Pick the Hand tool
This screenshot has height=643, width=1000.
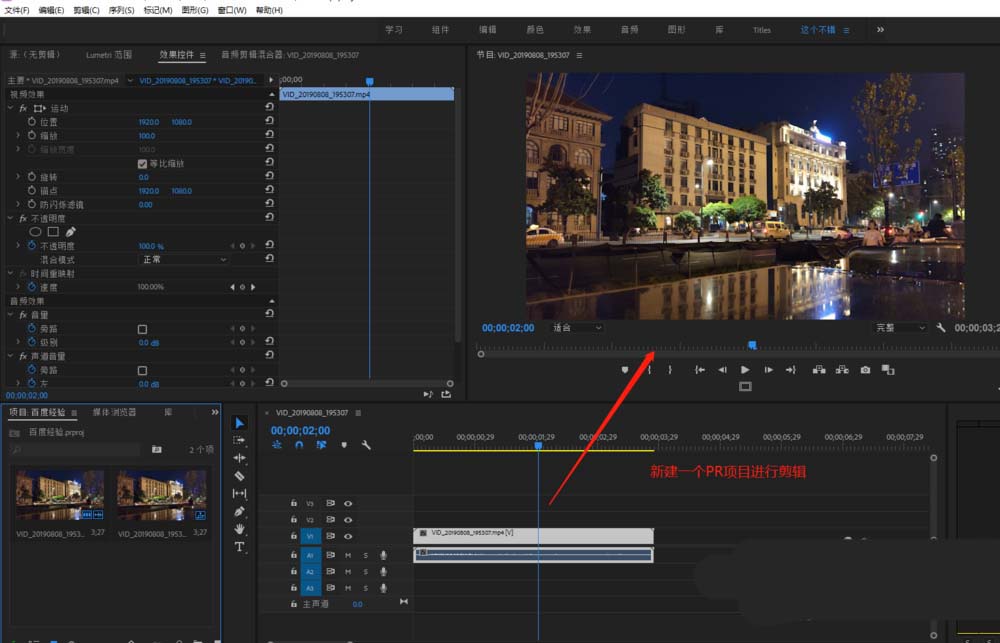click(x=239, y=529)
